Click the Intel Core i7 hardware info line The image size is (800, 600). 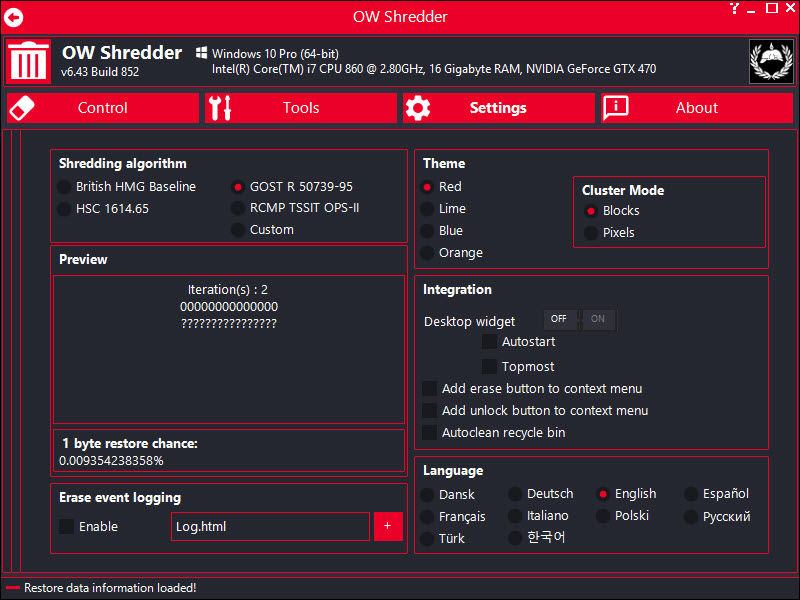434,69
